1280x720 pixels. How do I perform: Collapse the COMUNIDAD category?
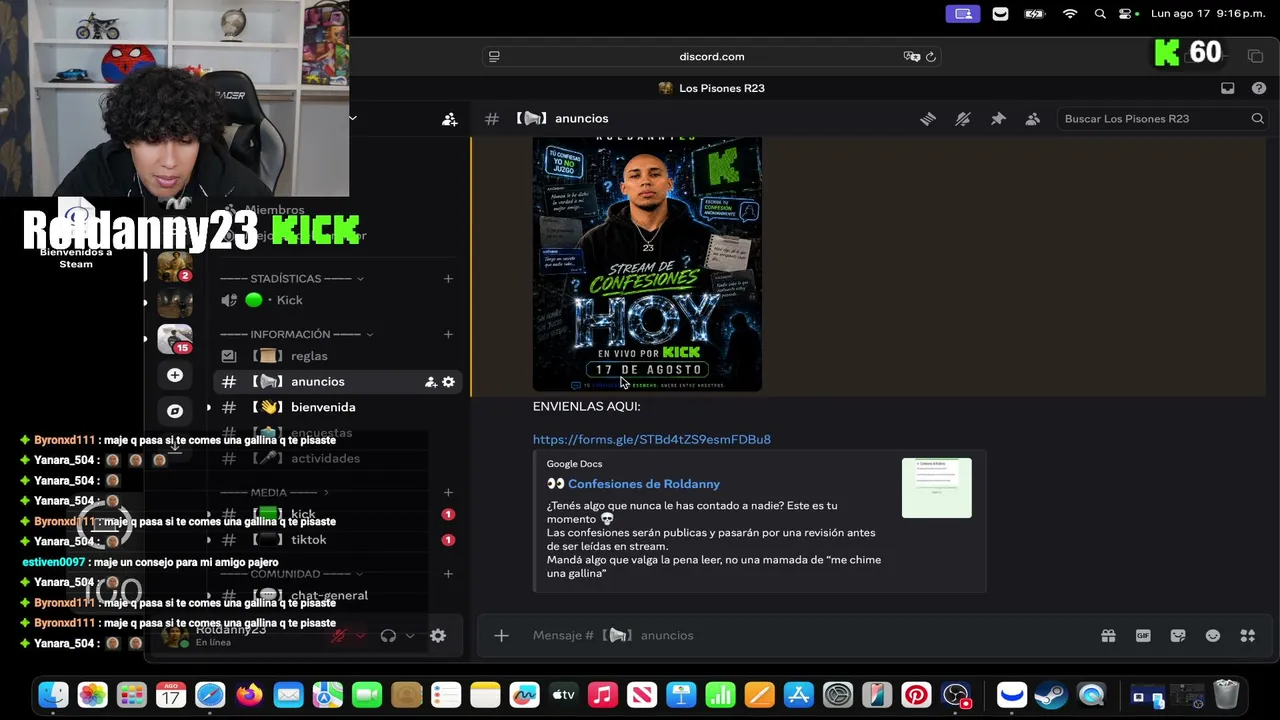point(289,574)
